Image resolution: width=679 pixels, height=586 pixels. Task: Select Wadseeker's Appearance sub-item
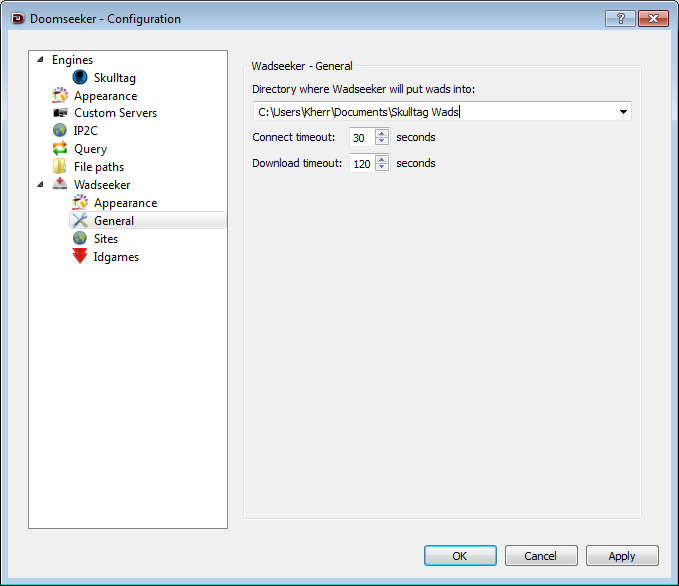[x=125, y=203]
